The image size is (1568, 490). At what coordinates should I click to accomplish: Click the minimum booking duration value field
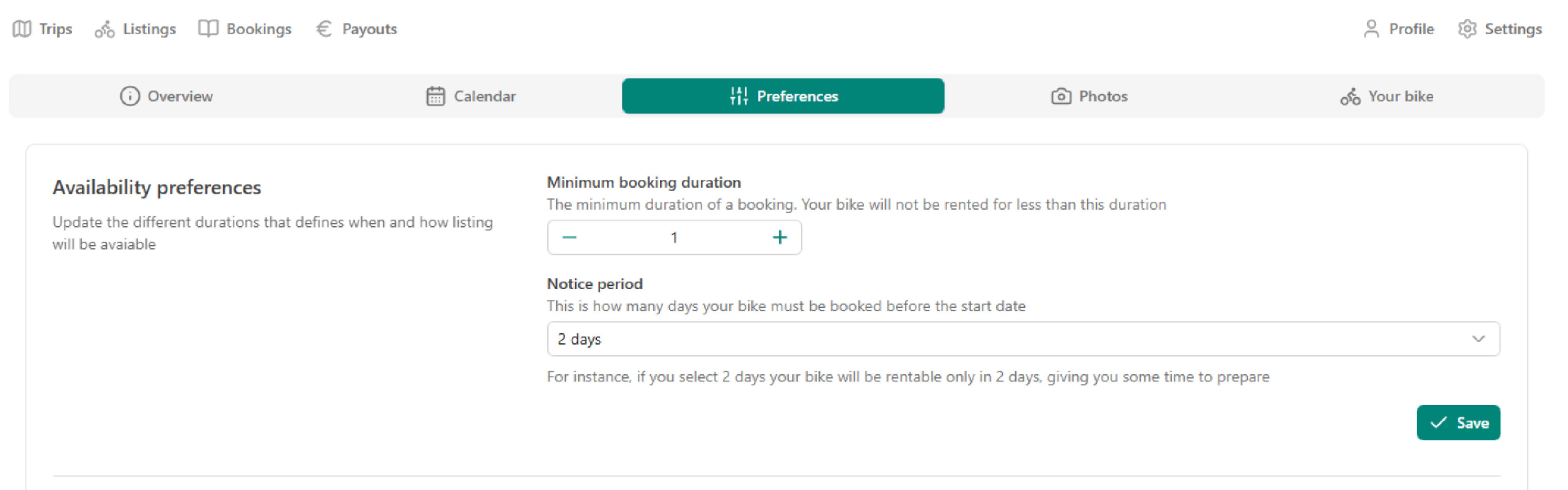674,237
